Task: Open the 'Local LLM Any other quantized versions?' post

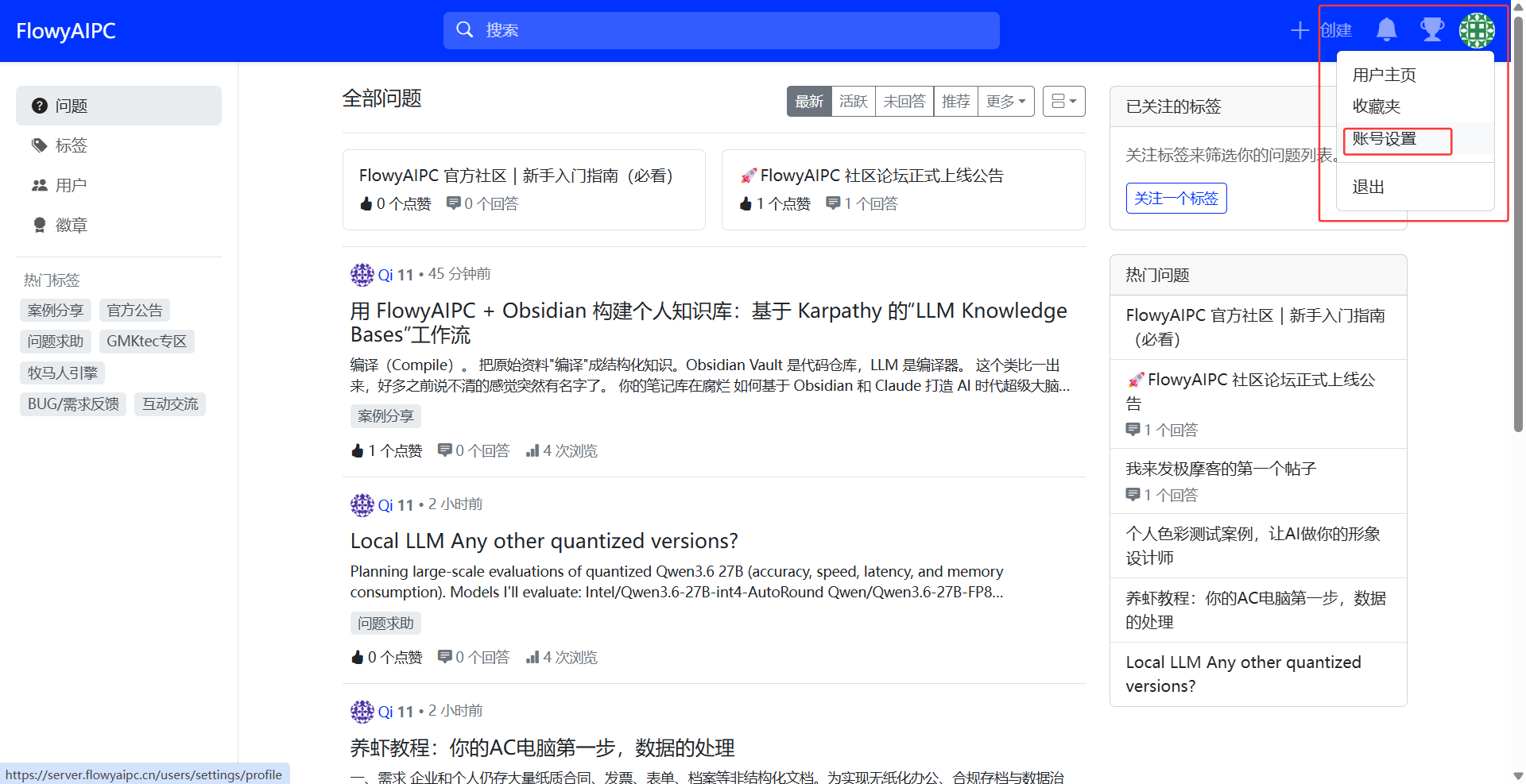Action: (x=544, y=541)
